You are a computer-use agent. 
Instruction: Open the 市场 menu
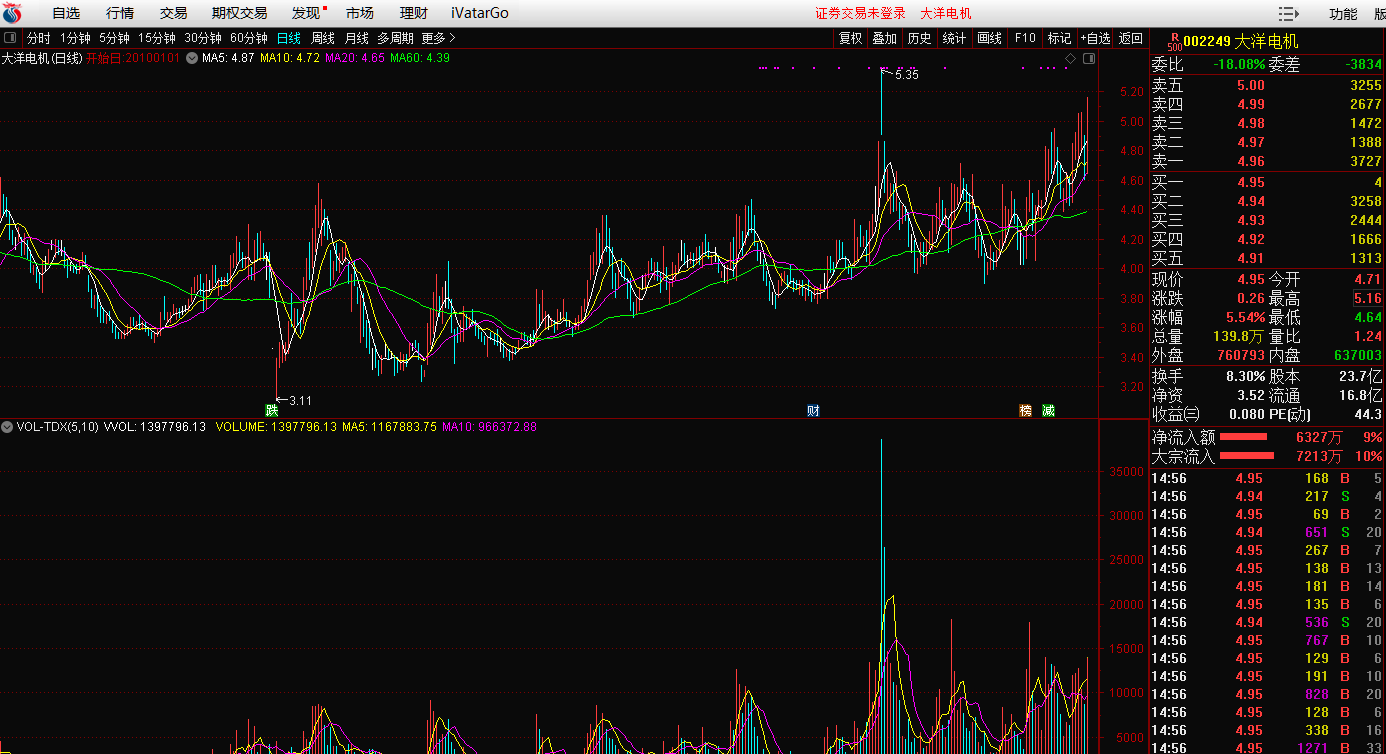360,13
